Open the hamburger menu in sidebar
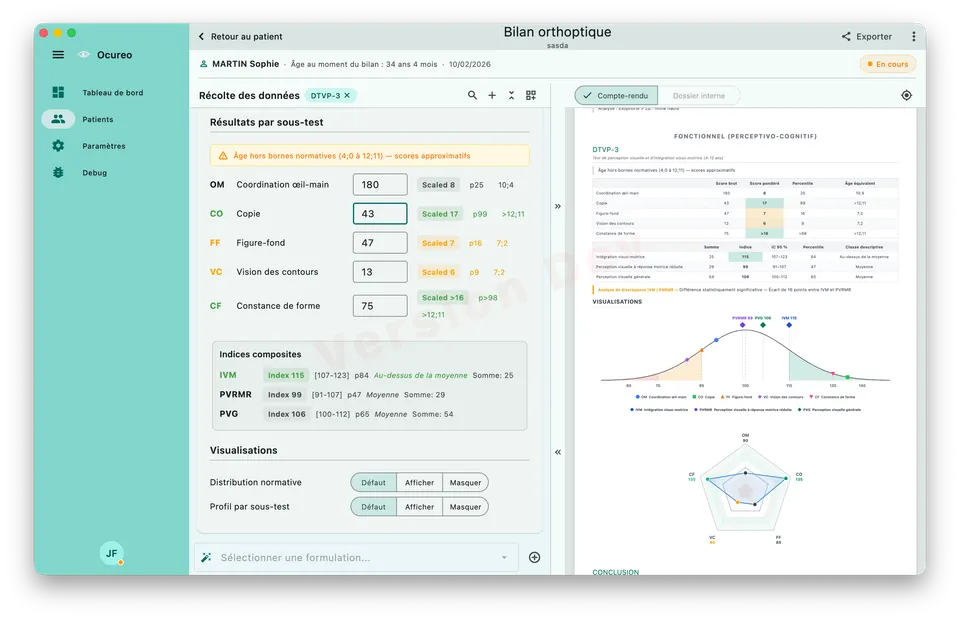 point(58,54)
